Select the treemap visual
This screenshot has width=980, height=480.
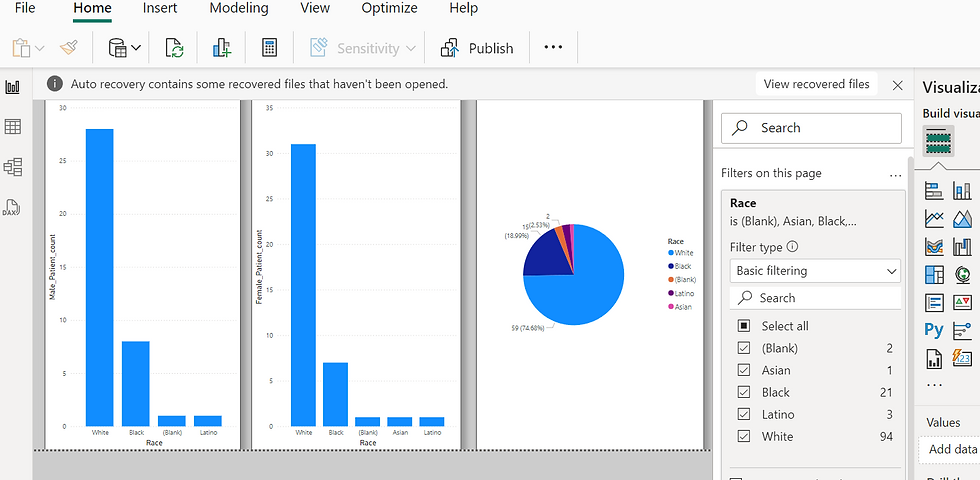click(934, 274)
